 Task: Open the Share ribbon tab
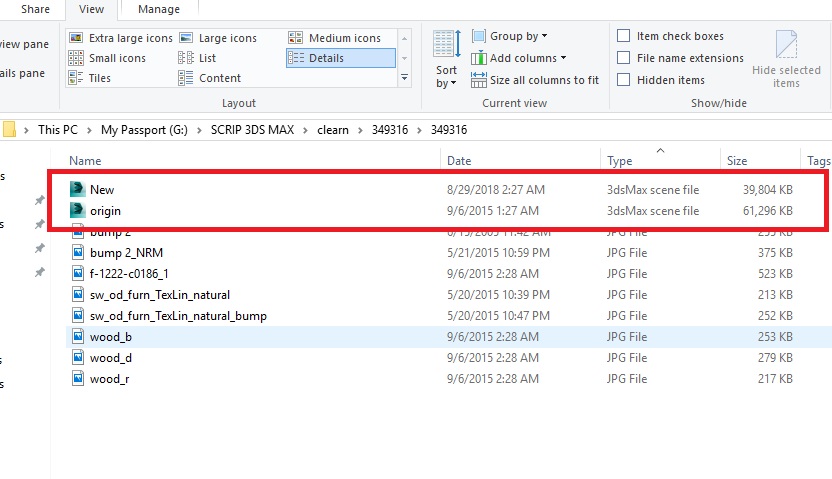(x=35, y=9)
